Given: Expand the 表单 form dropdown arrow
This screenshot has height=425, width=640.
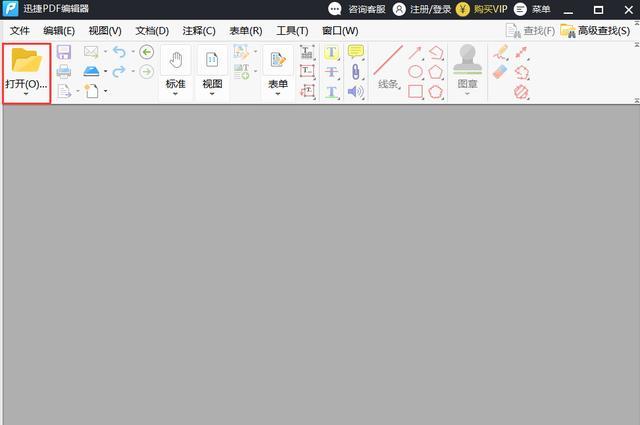Looking at the screenshot, I should (x=278, y=94).
